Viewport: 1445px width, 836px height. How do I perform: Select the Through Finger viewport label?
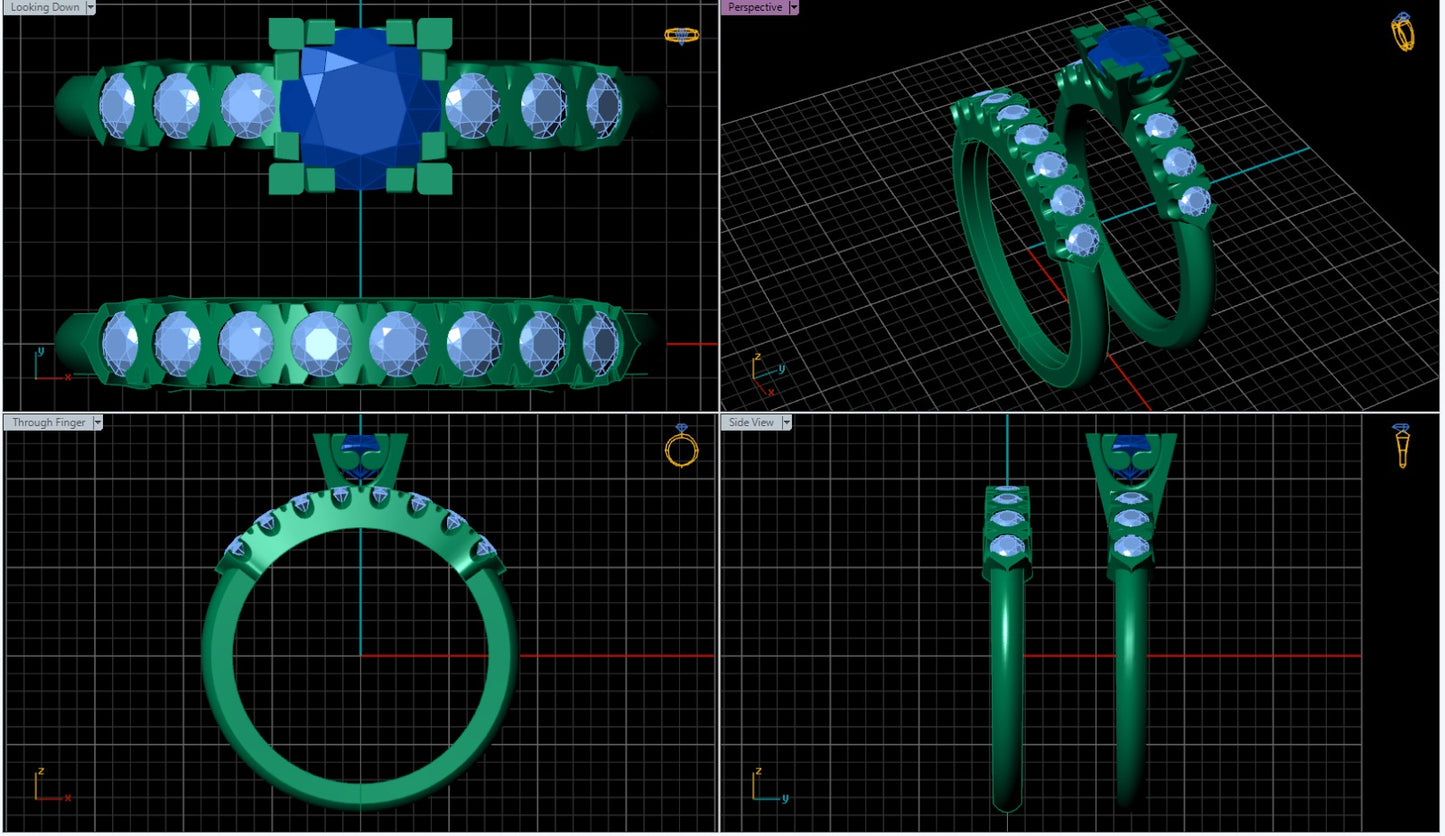point(49,423)
